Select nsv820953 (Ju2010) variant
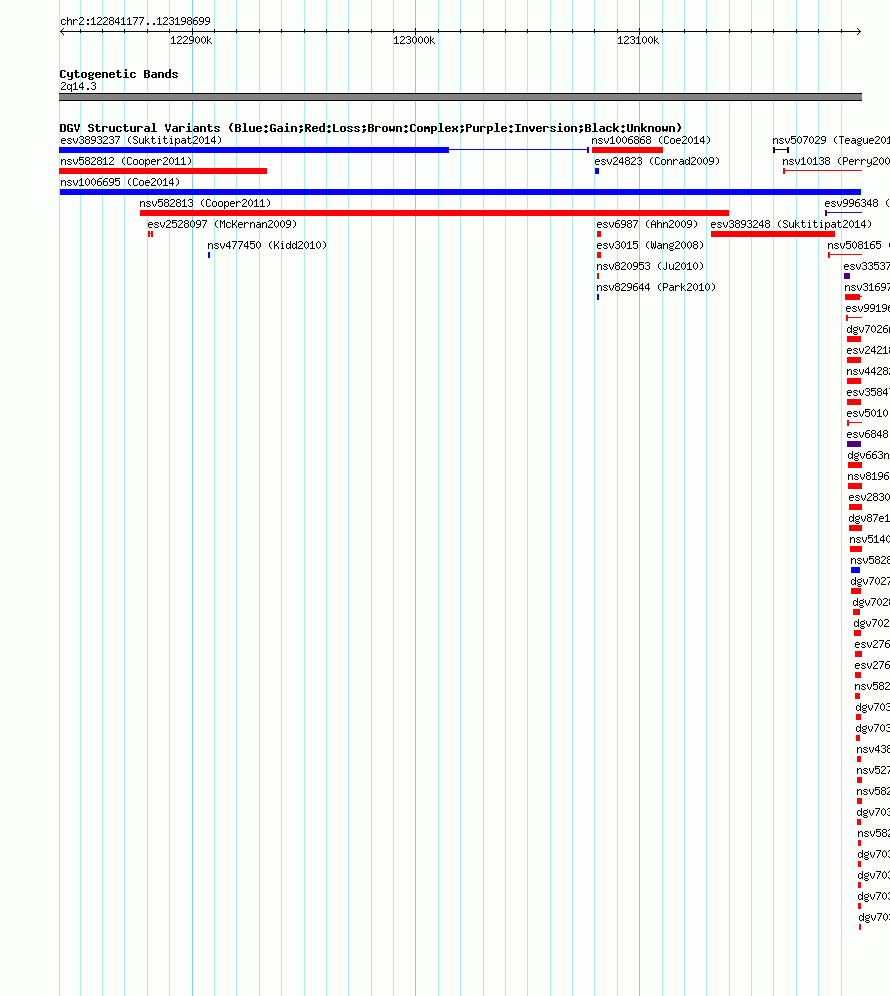 [x=598, y=276]
